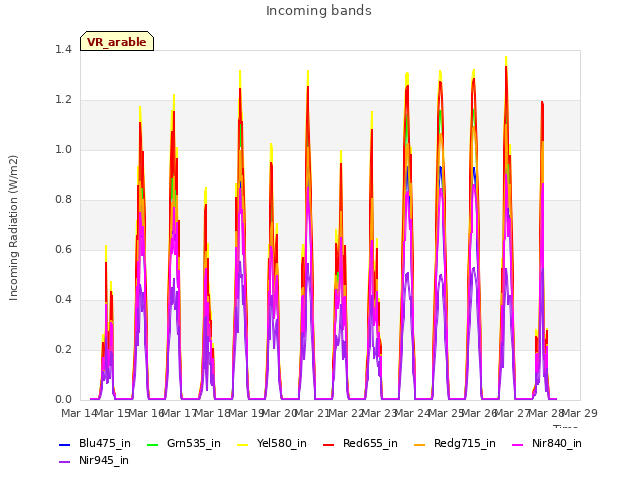The image size is (640, 480).
Task: Click the Nir945_in purple legend swatch
Action: tap(64, 462)
